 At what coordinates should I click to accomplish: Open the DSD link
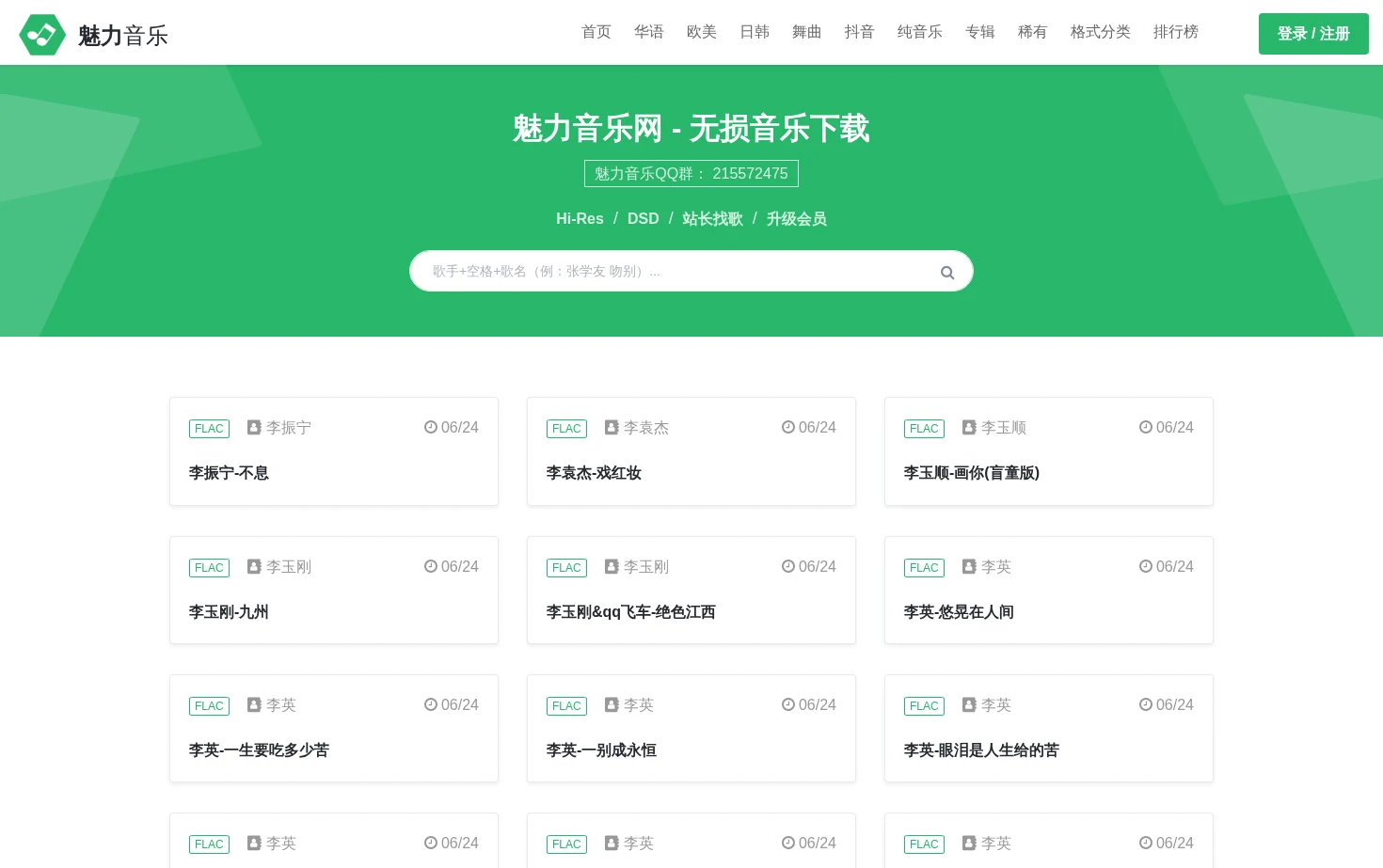point(644,219)
